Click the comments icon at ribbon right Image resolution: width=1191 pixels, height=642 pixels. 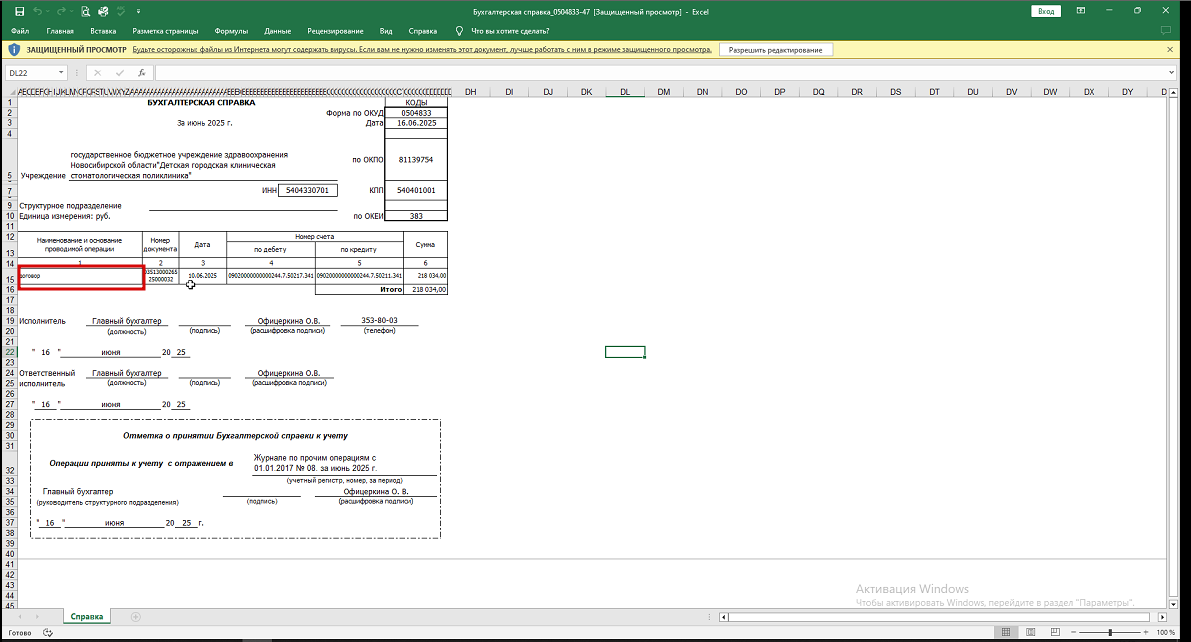(1166, 31)
